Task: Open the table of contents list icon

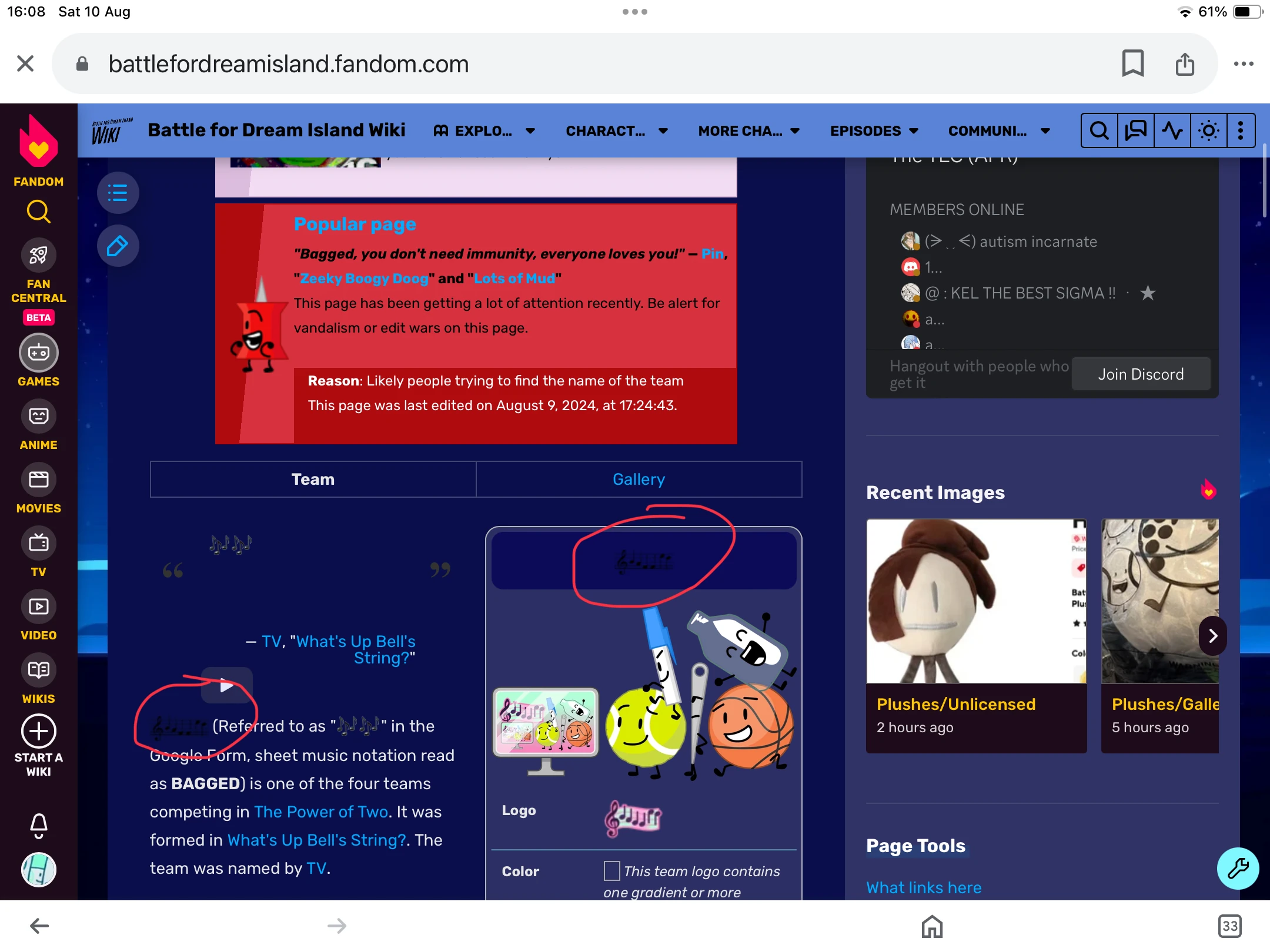Action: (118, 192)
